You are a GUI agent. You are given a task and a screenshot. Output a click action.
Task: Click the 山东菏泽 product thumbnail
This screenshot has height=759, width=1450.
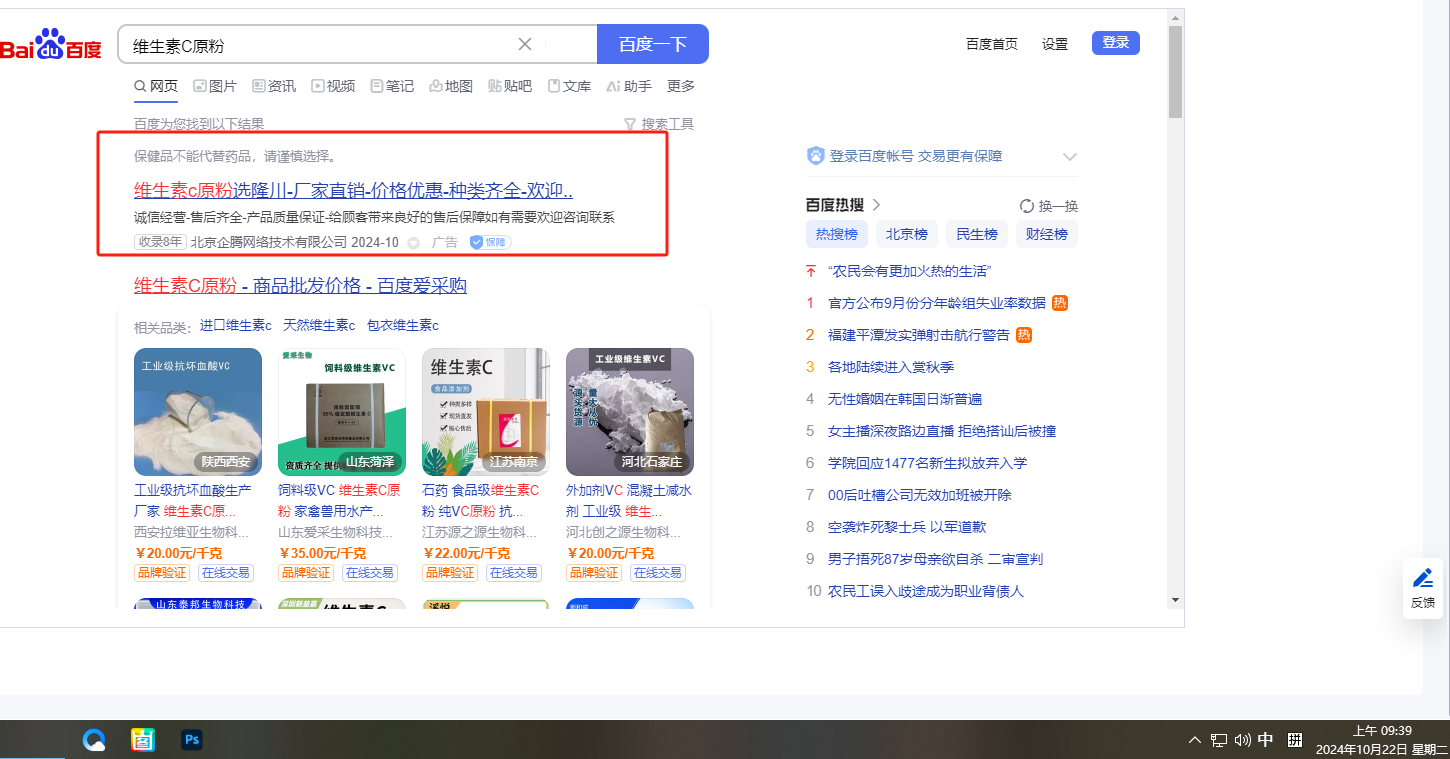click(x=342, y=412)
